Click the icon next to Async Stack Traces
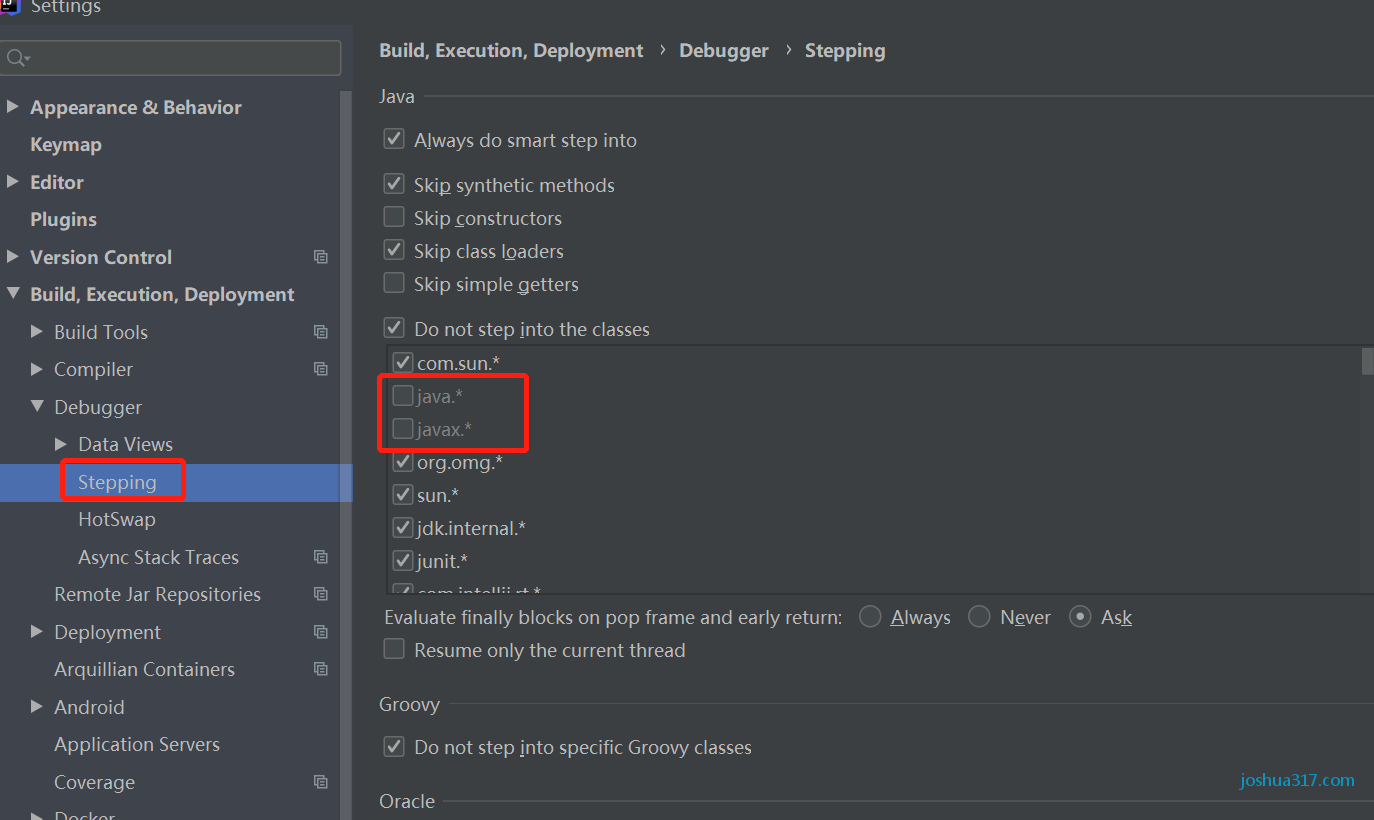 320,556
